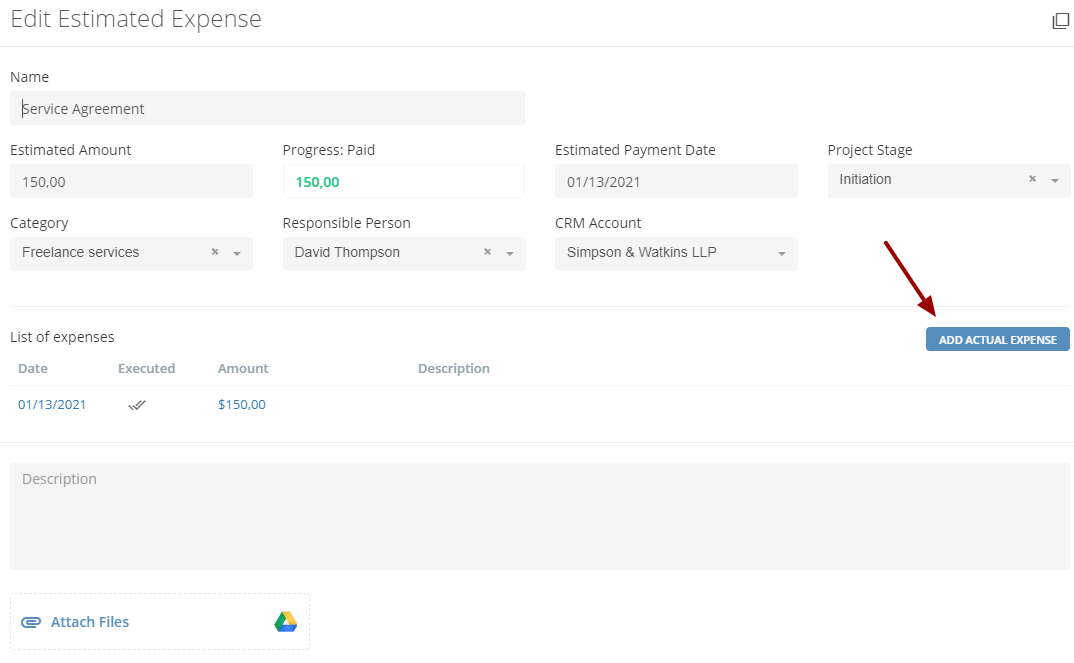Open the Responsible Person dropdown arrow

[510, 253]
